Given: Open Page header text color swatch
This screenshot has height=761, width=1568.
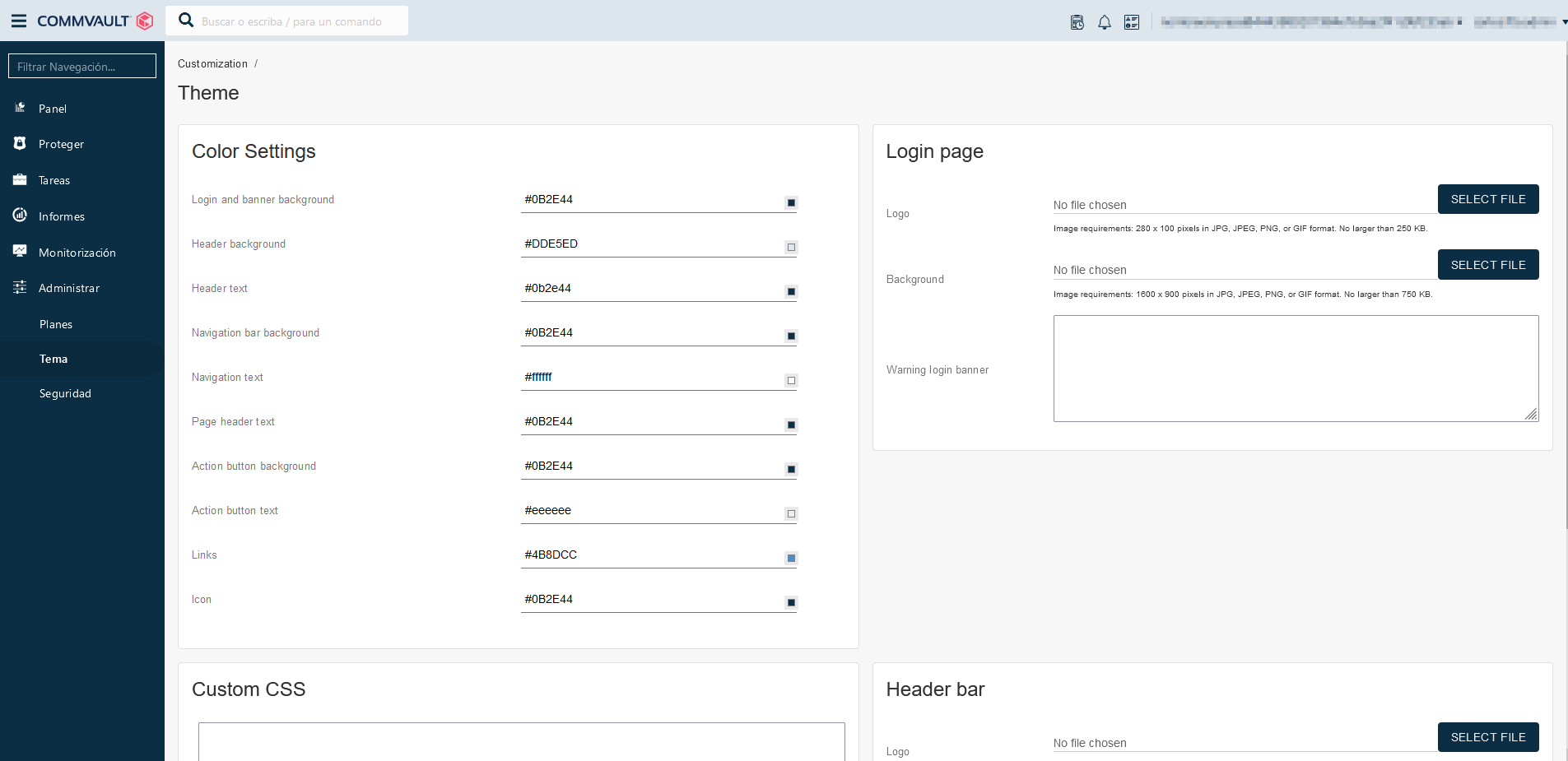Looking at the screenshot, I should point(791,425).
